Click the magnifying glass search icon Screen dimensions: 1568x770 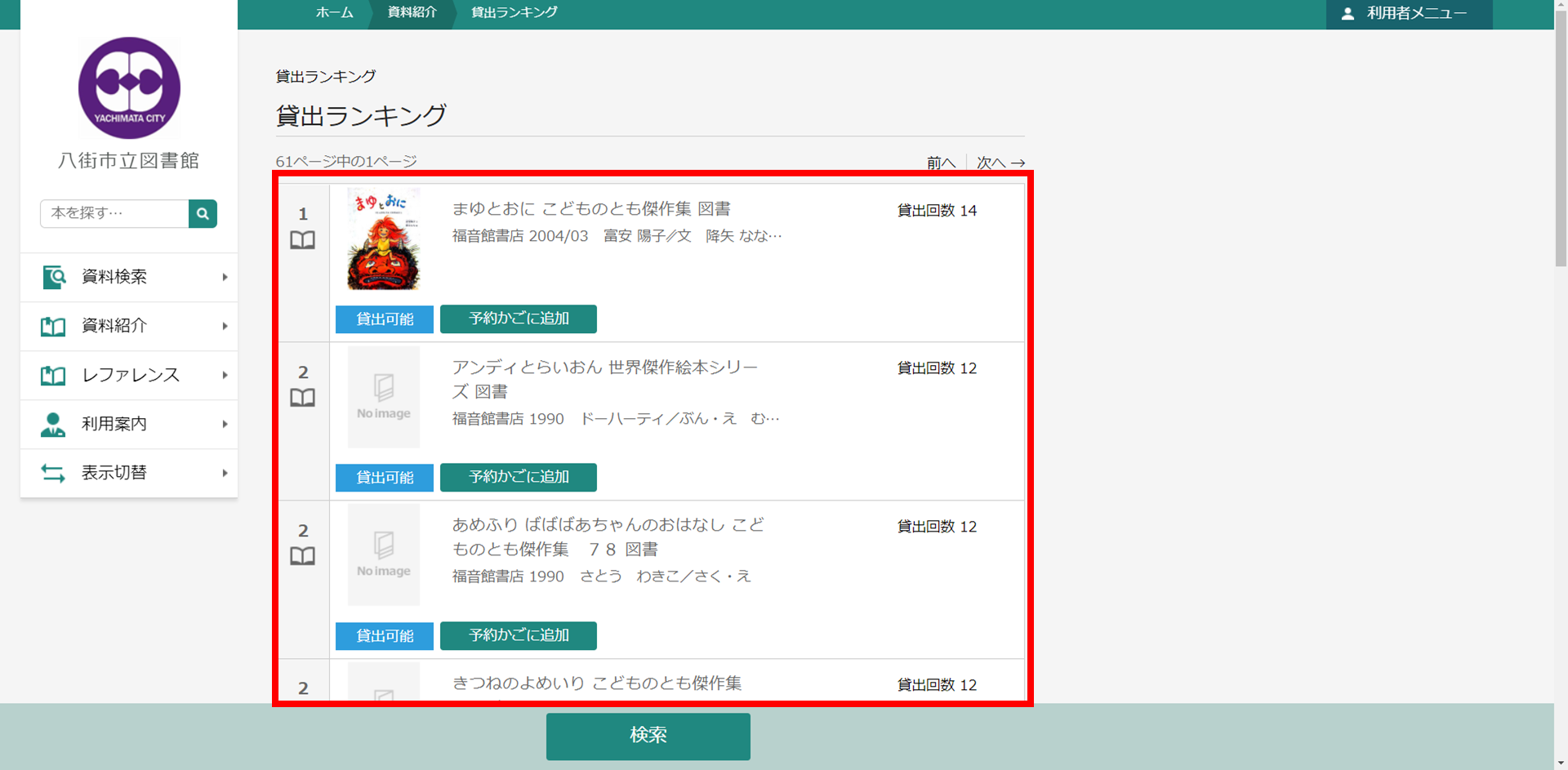pyautogui.click(x=203, y=214)
